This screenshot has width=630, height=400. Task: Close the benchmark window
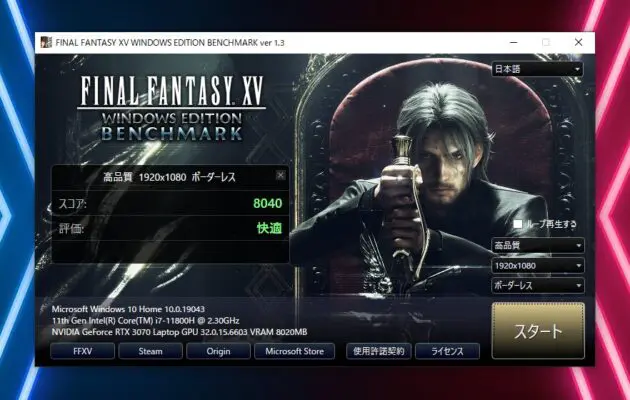click(x=578, y=42)
